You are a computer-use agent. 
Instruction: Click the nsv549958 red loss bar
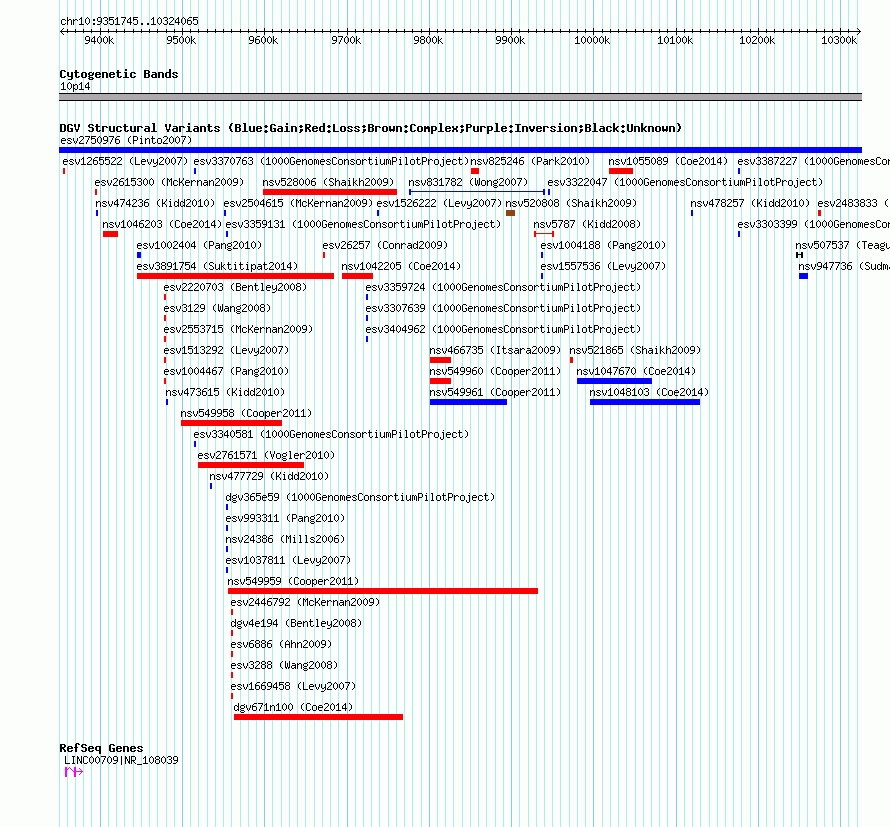coord(232,423)
